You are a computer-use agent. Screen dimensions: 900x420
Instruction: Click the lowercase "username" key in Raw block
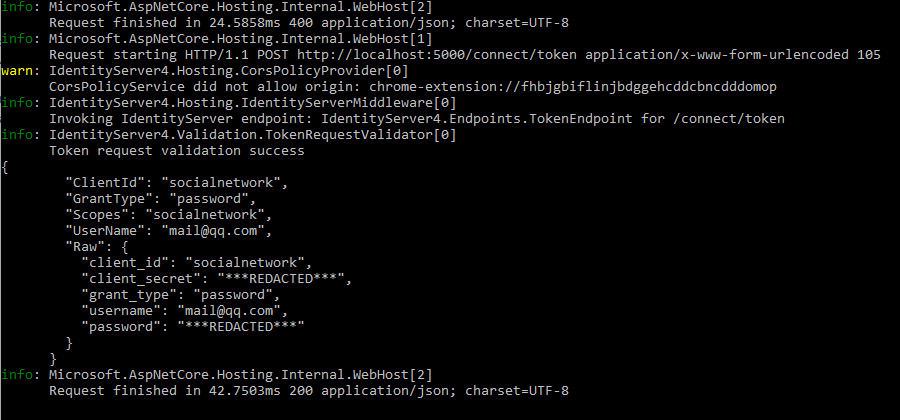click(121, 312)
